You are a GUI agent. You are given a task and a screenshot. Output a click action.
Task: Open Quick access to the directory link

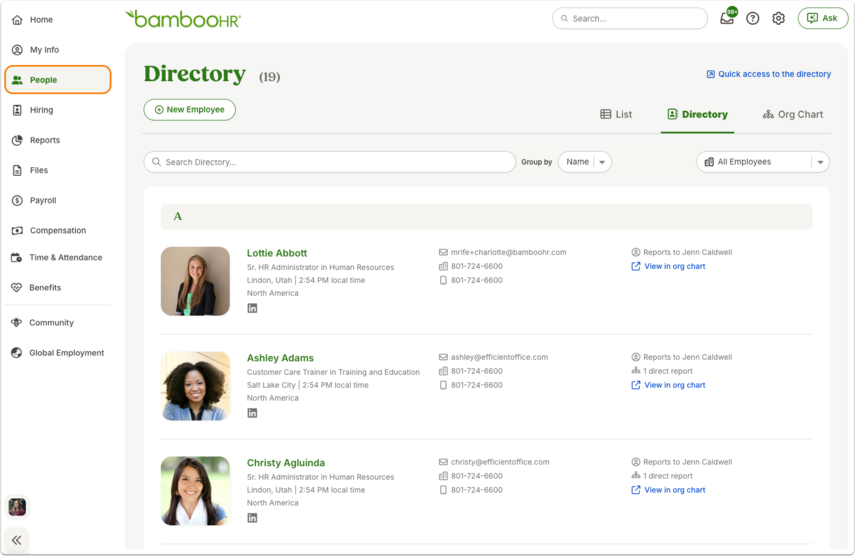tap(769, 74)
